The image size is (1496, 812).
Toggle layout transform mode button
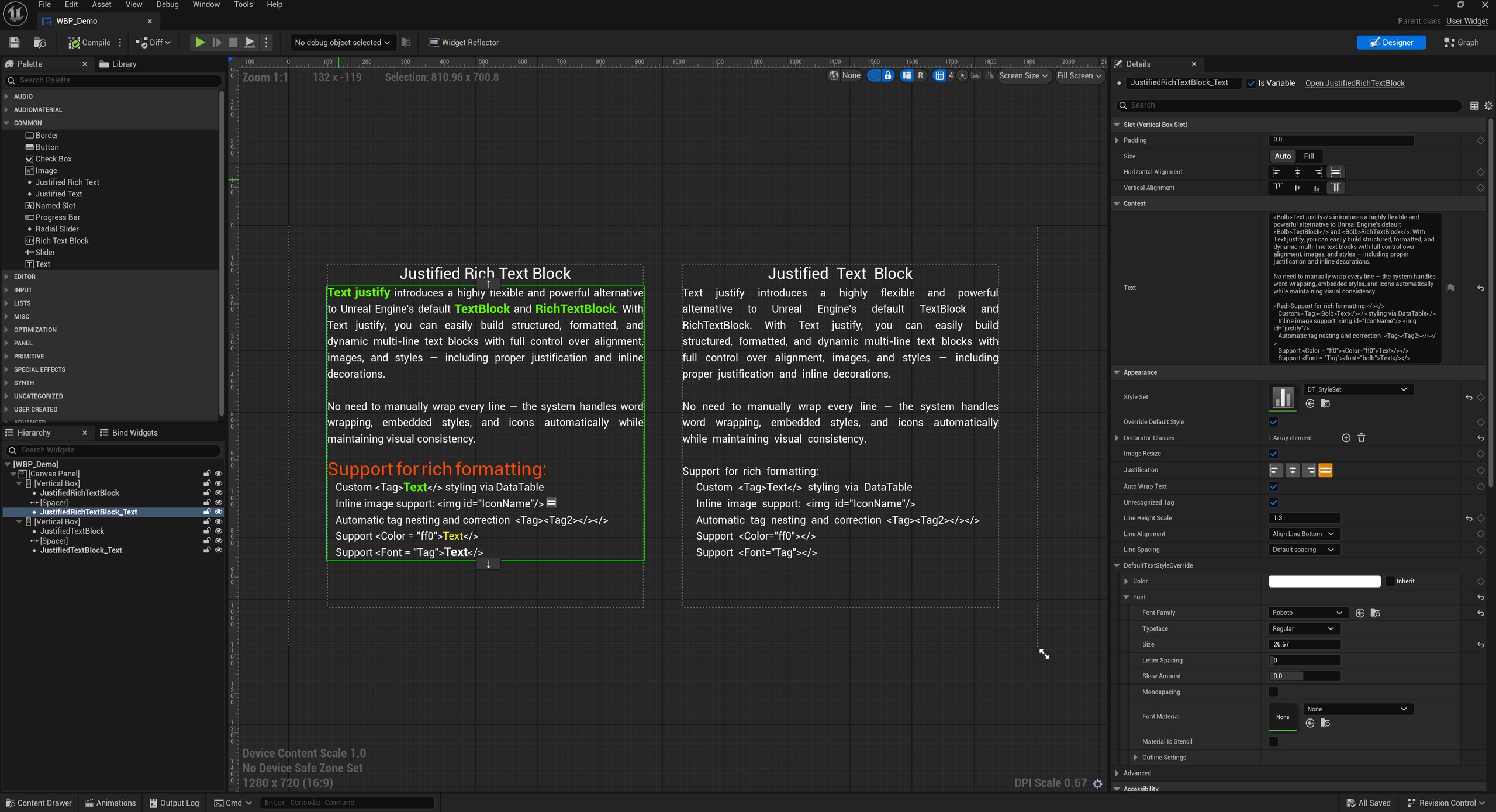point(907,75)
